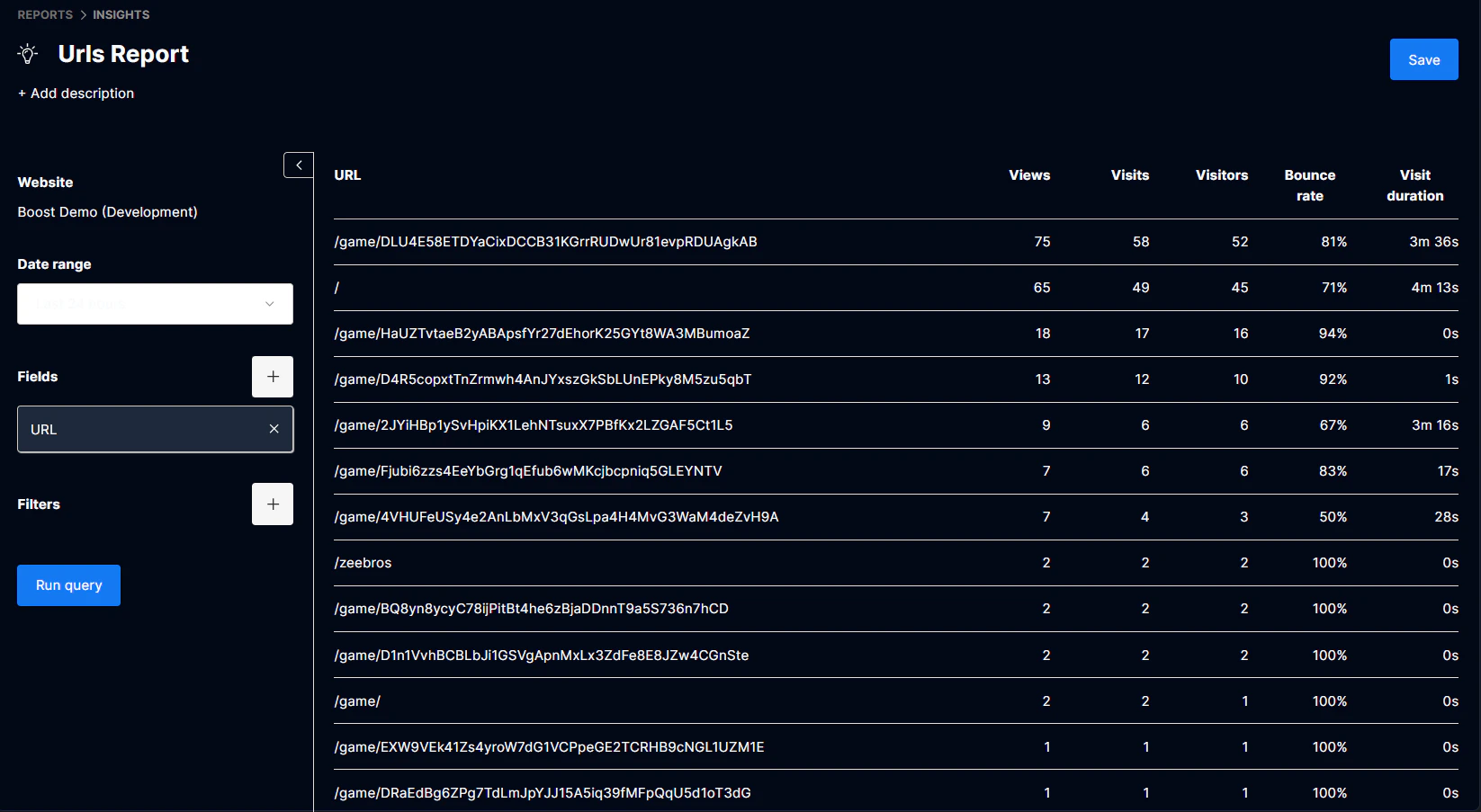The height and width of the screenshot is (812, 1481).
Task: Click Boost Demo (Development) website name
Action: click(x=107, y=212)
